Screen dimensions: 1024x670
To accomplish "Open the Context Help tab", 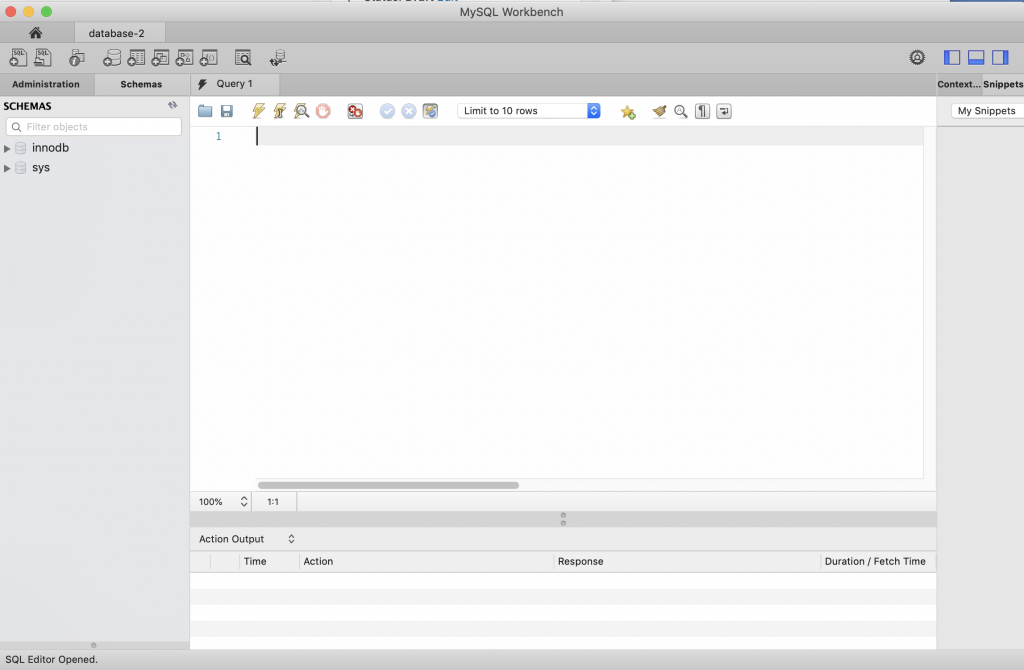I will coord(959,84).
